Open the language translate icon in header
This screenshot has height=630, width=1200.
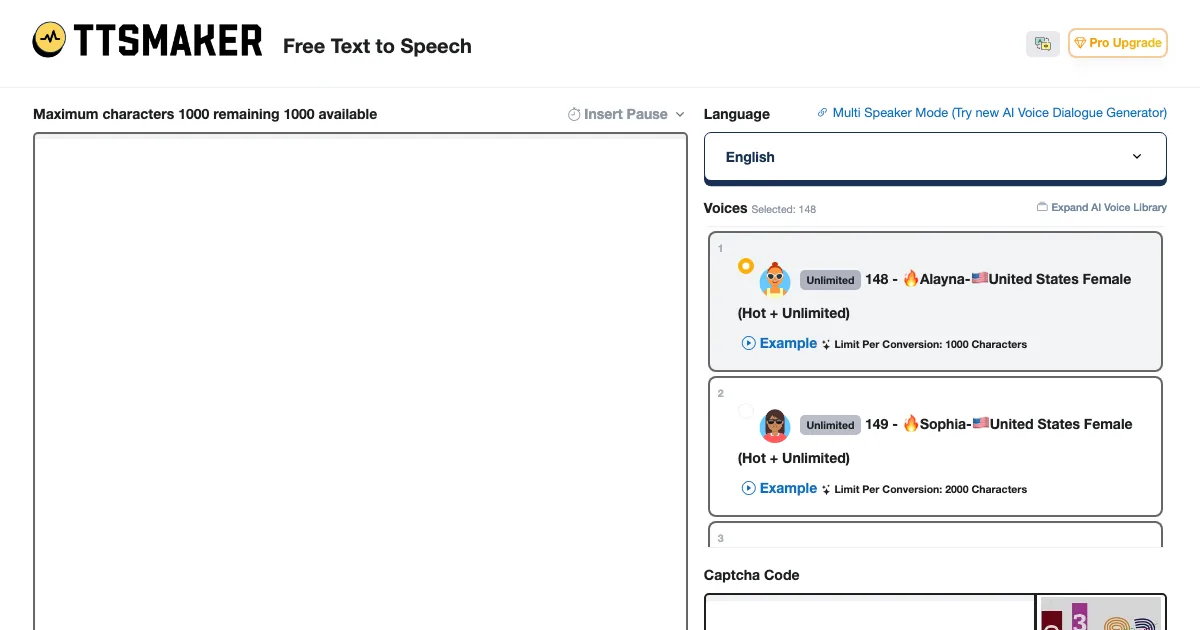point(1042,44)
